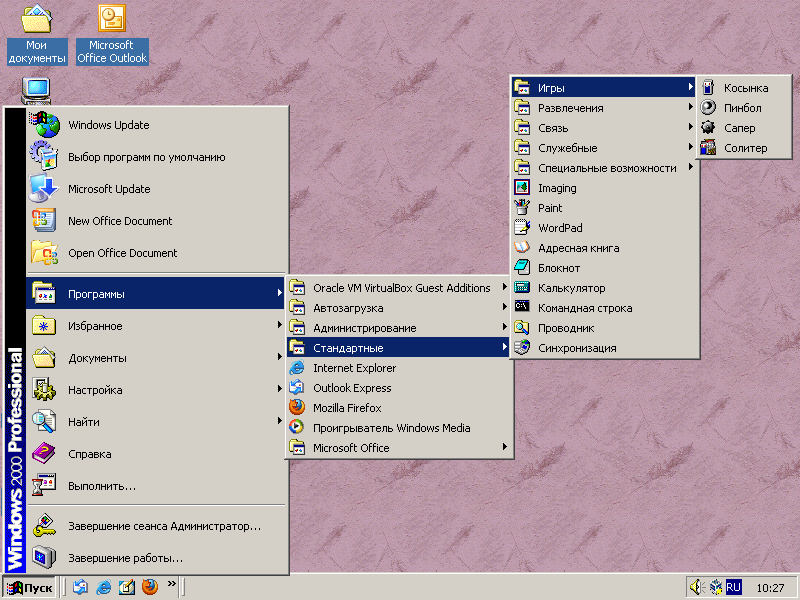Expand the quick launch overflow chevron

(171, 584)
